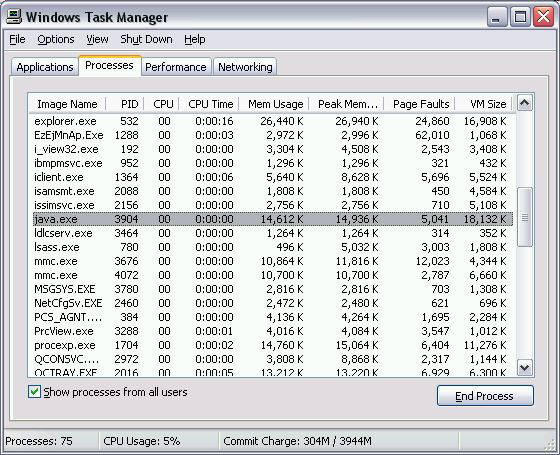This screenshot has height=455, width=560.
Task: Maximize the Task Manager window
Action: [x=520, y=16]
